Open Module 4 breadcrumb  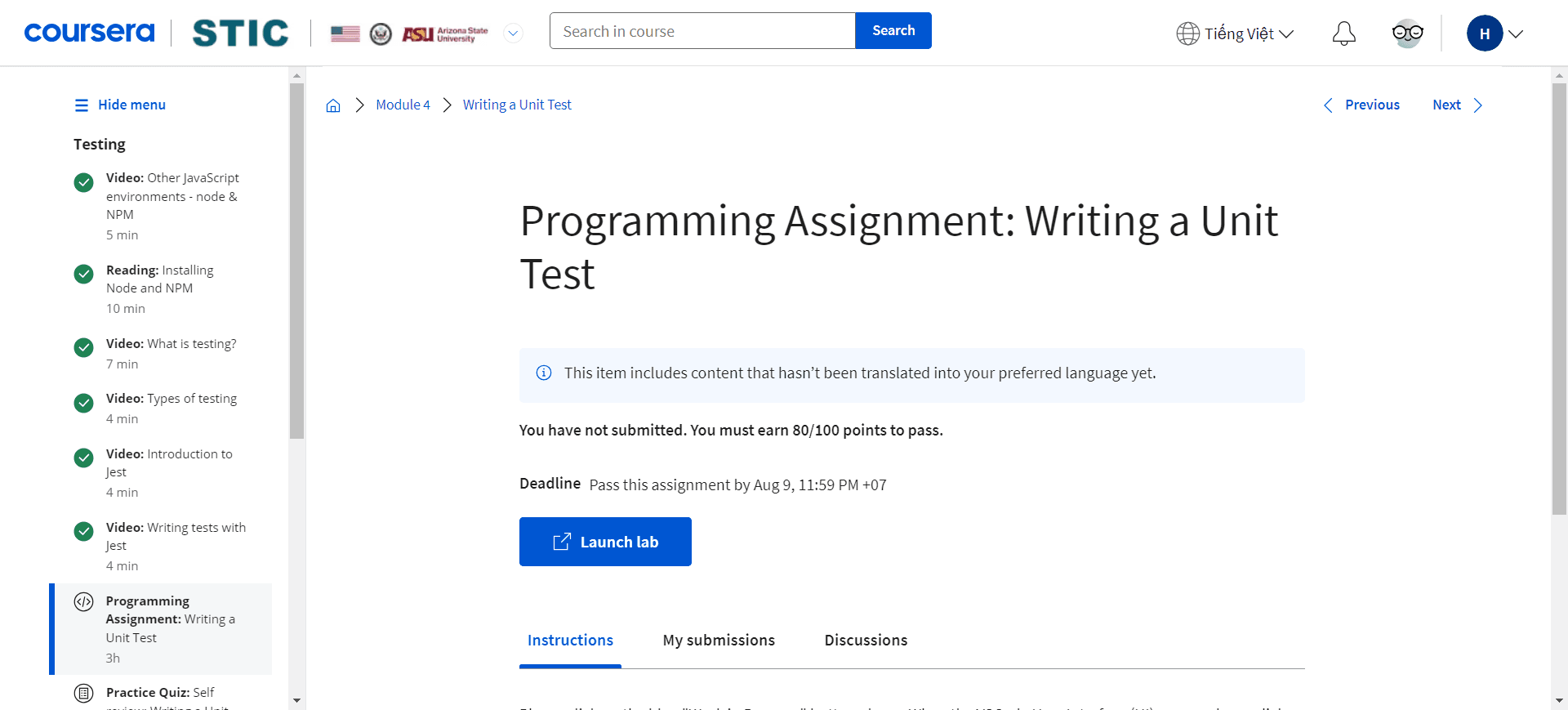coord(403,105)
